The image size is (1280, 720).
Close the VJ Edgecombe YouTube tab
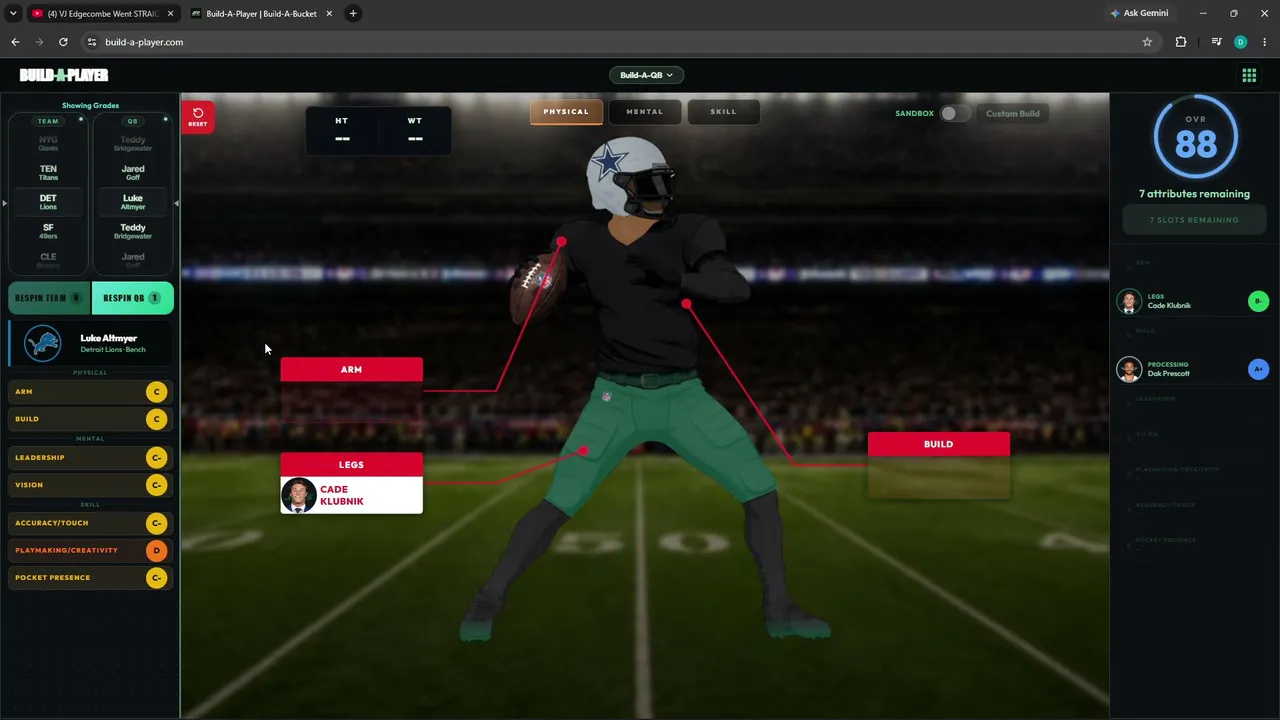click(x=170, y=14)
